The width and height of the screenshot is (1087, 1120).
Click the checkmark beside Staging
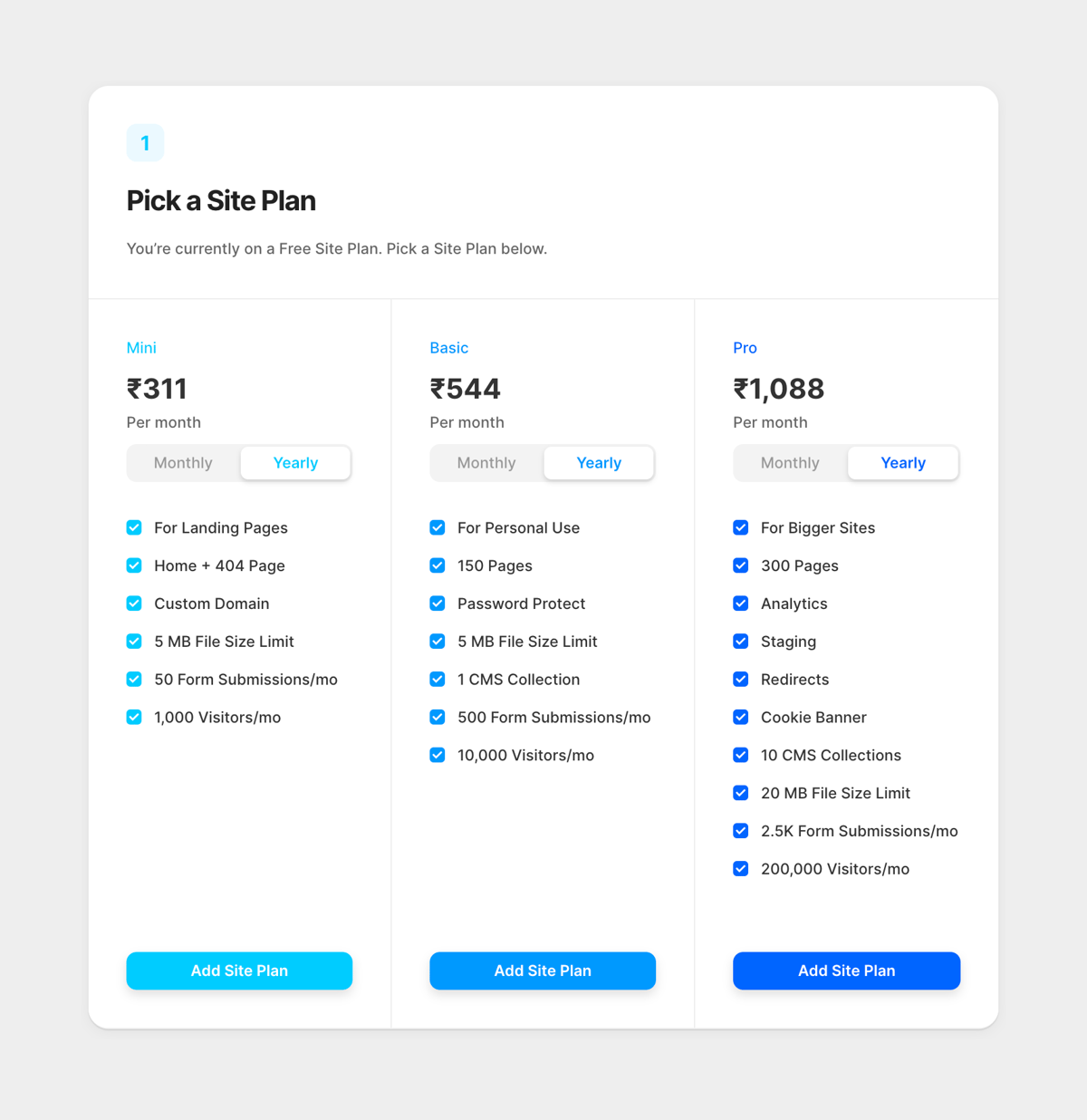point(740,641)
